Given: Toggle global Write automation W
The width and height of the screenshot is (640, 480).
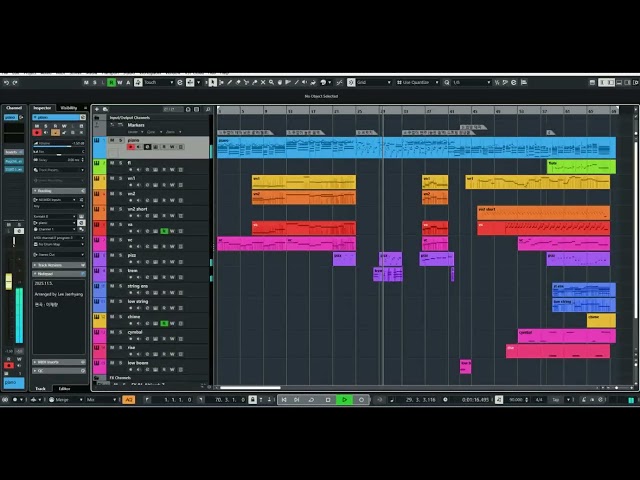Looking at the screenshot, I should (120, 82).
